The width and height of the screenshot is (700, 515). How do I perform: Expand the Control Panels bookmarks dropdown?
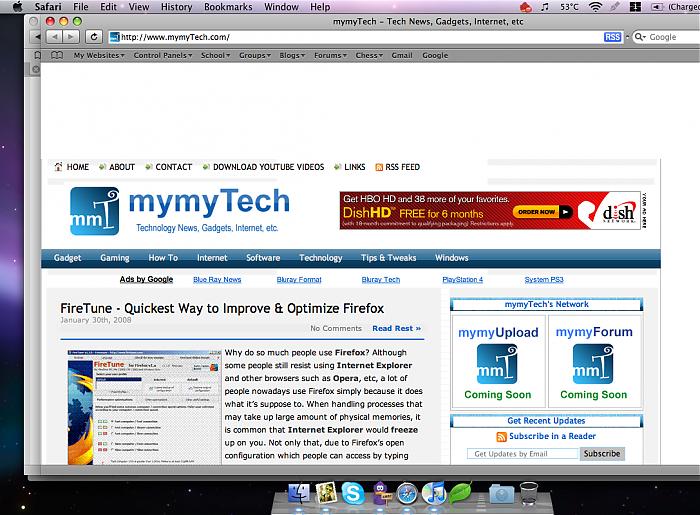pyautogui.click(x=163, y=55)
